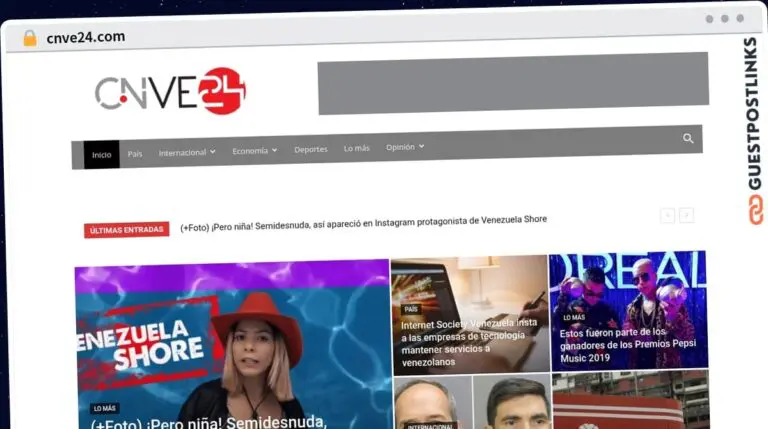
Task: Expand the Opinión dropdown menu
Action: click(x=405, y=147)
